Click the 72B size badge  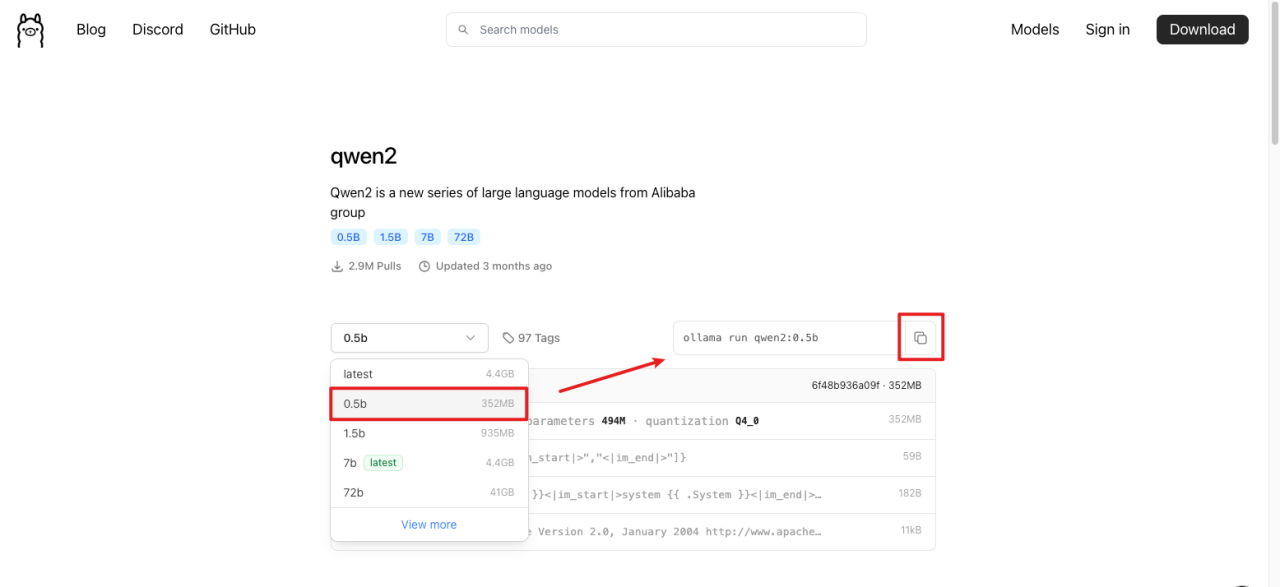[464, 237]
